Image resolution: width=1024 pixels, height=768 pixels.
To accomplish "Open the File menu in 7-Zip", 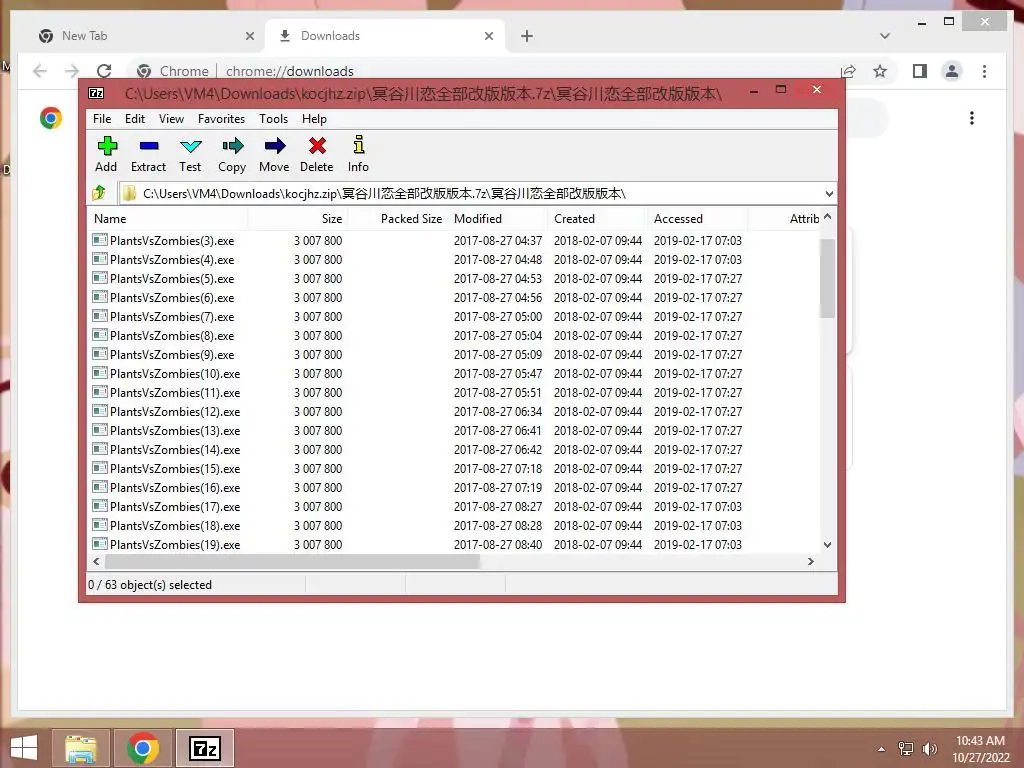I will coord(102,119).
